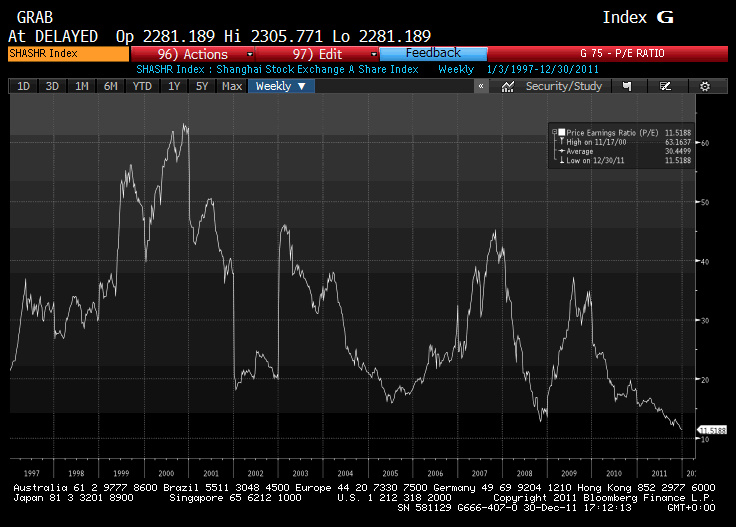Collapse toolbar with double-chevron icon
This screenshot has width=736, height=527.
[481, 86]
